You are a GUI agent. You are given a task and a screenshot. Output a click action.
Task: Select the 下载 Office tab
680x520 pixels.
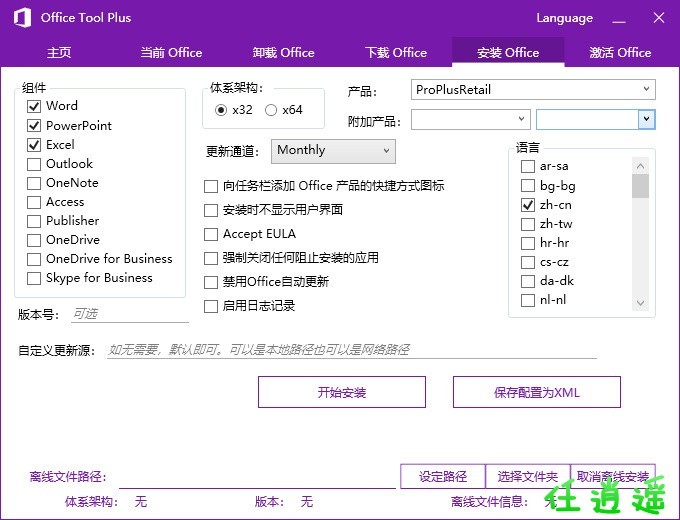pyautogui.click(x=396, y=52)
